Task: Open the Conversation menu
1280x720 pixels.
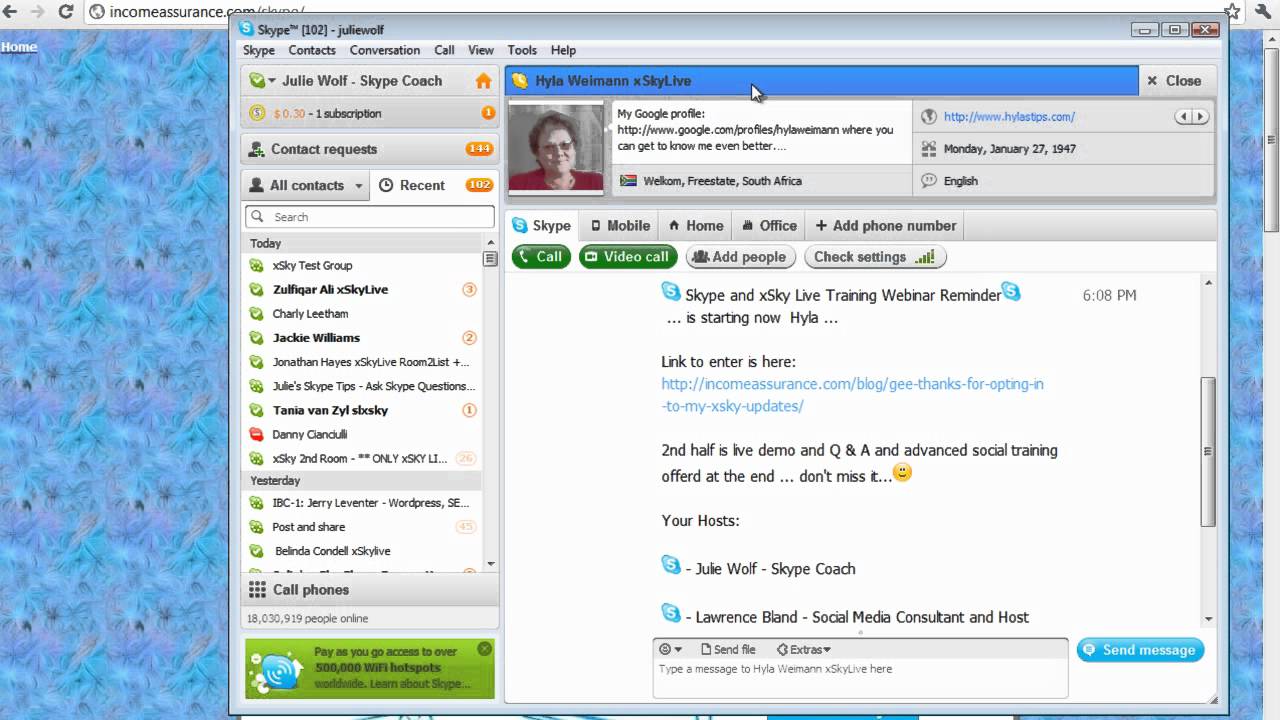Action: pos(385,50)
